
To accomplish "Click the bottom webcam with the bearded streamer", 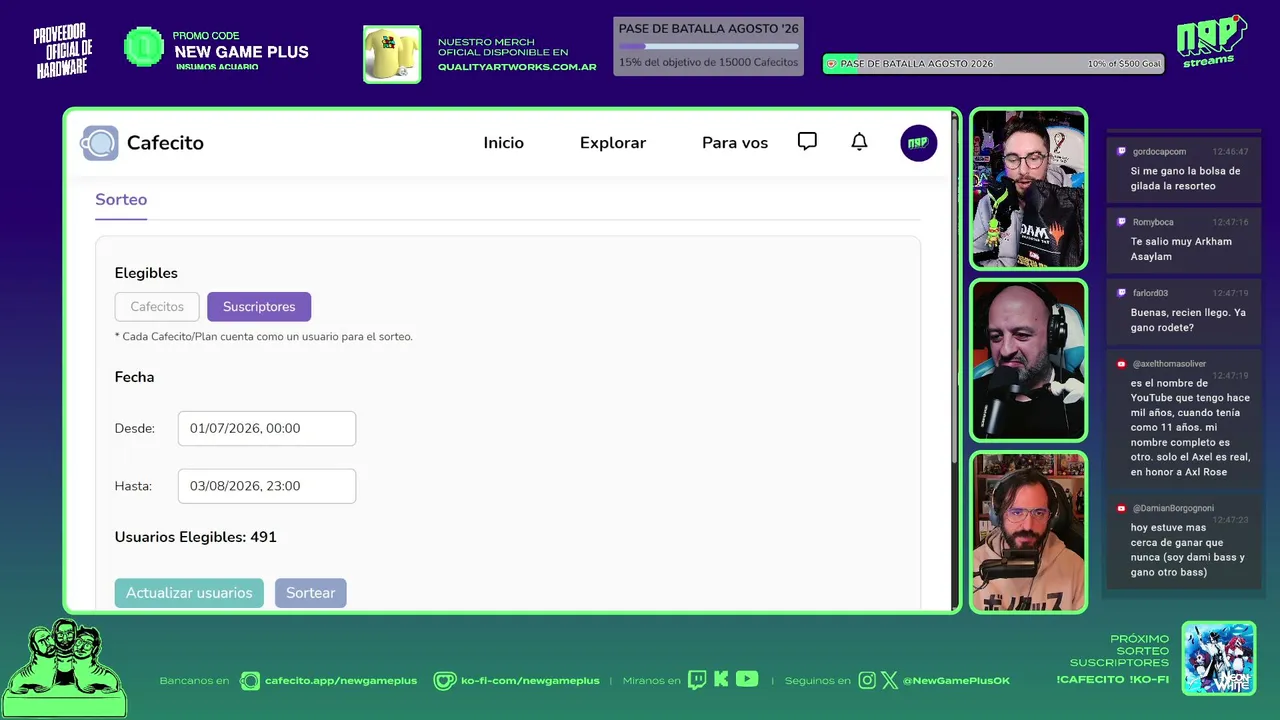I will (x=1028, y=533).
